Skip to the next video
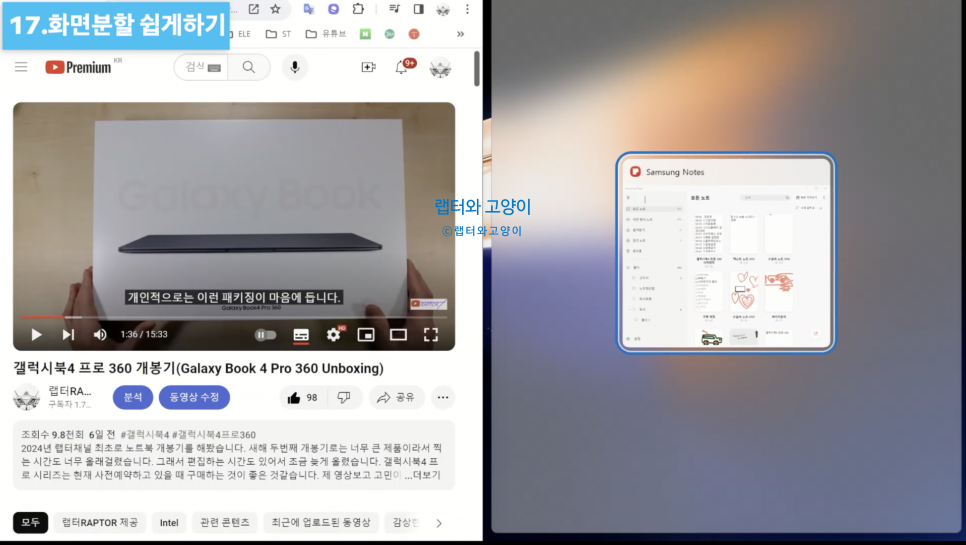Image resolution: width=966 pixels, height=545 pixels. 68,334
